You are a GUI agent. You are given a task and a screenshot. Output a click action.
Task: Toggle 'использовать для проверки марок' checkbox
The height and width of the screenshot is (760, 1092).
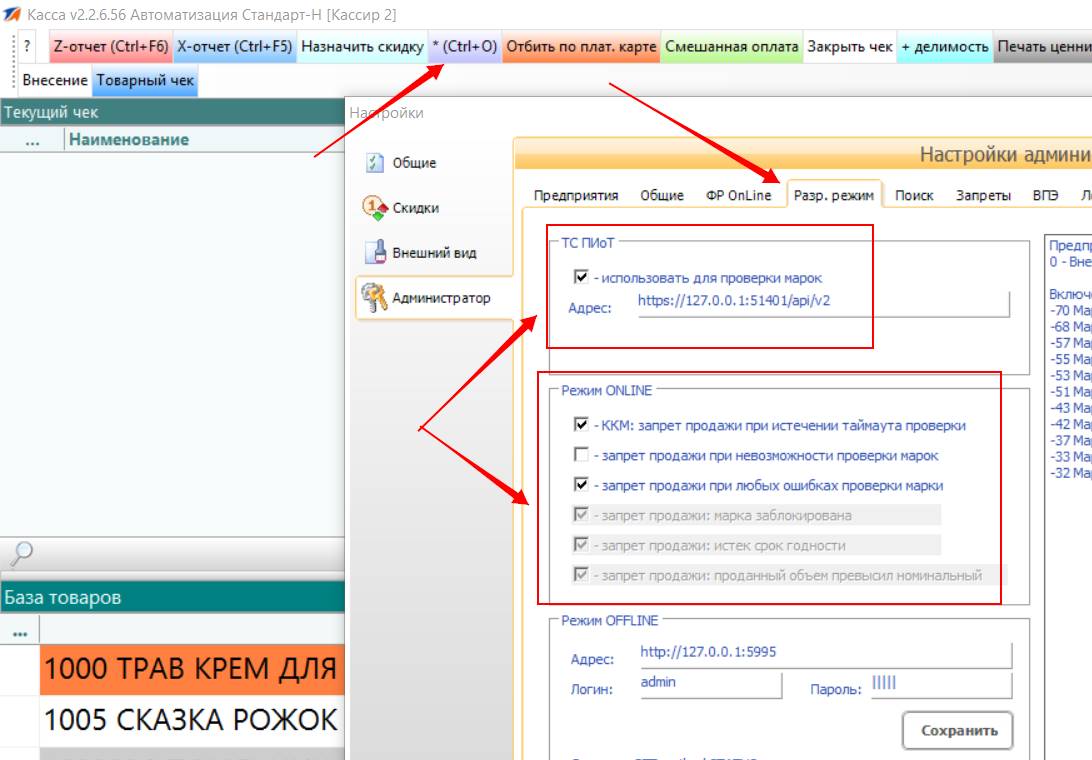coord(581,277)
